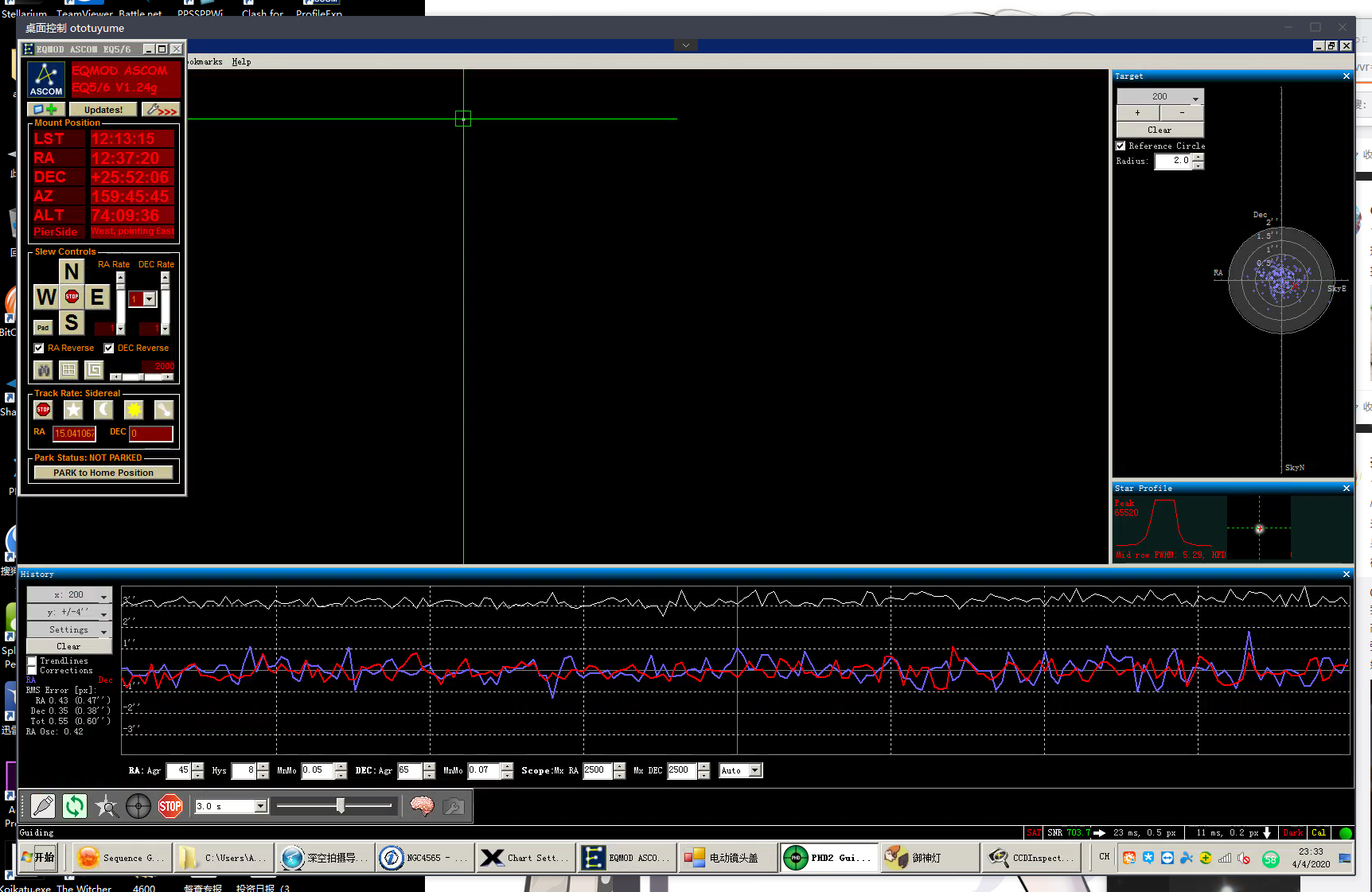Open History x: 200 scale dropdown
Image resolution: width=1372 pixels, height=892 pixels.
tap(69, 594)
